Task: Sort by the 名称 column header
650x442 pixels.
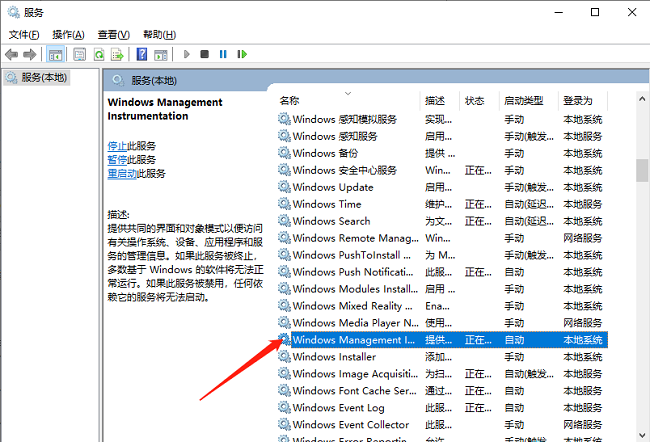Action: point(348,101)
